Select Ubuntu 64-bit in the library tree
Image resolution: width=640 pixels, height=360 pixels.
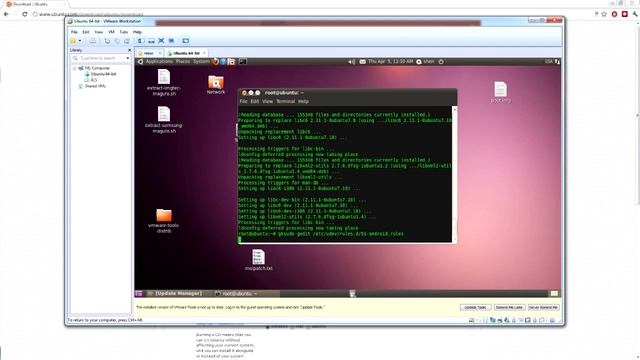click(103, 74)
